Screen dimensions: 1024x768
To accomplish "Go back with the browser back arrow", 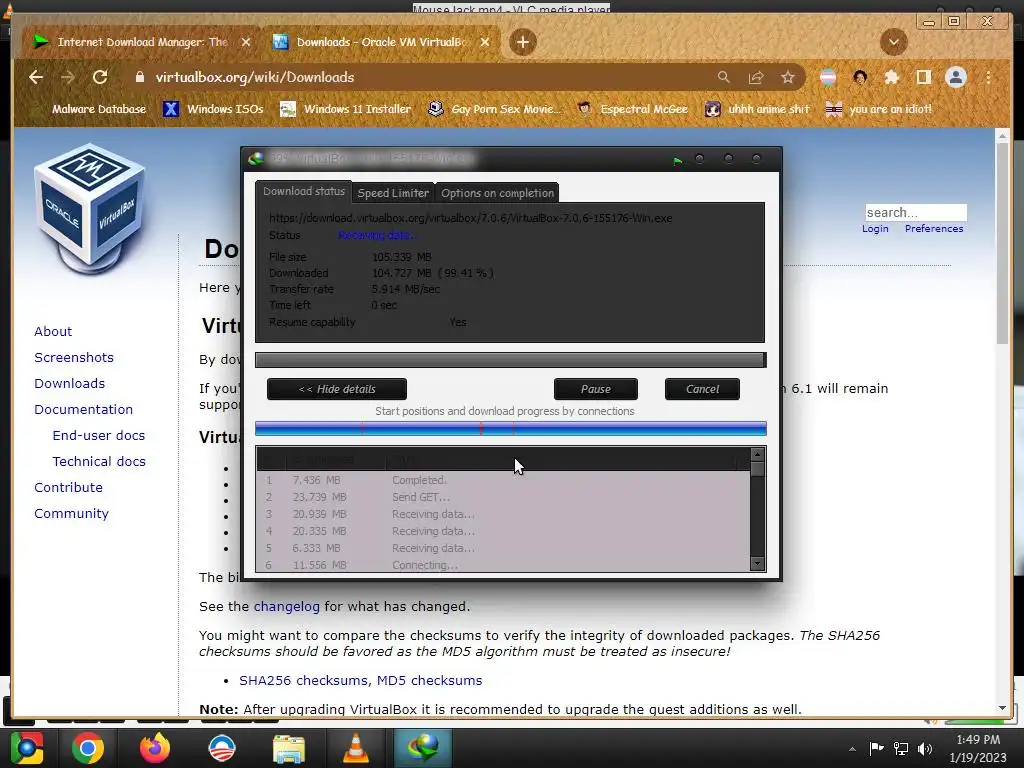I will click(36, 77).
